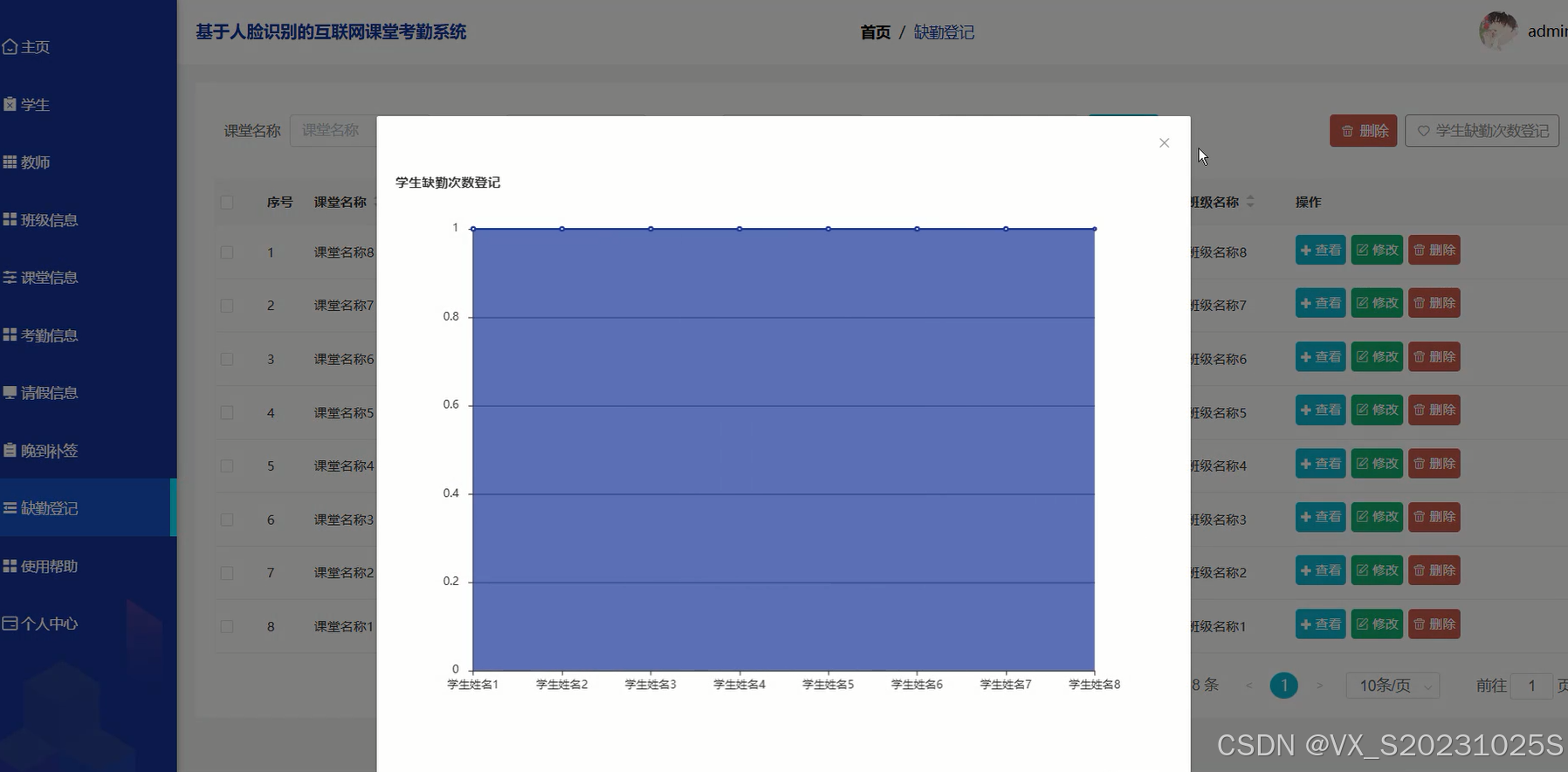Open the 班级信息 sidebar menu

[87, 220]
